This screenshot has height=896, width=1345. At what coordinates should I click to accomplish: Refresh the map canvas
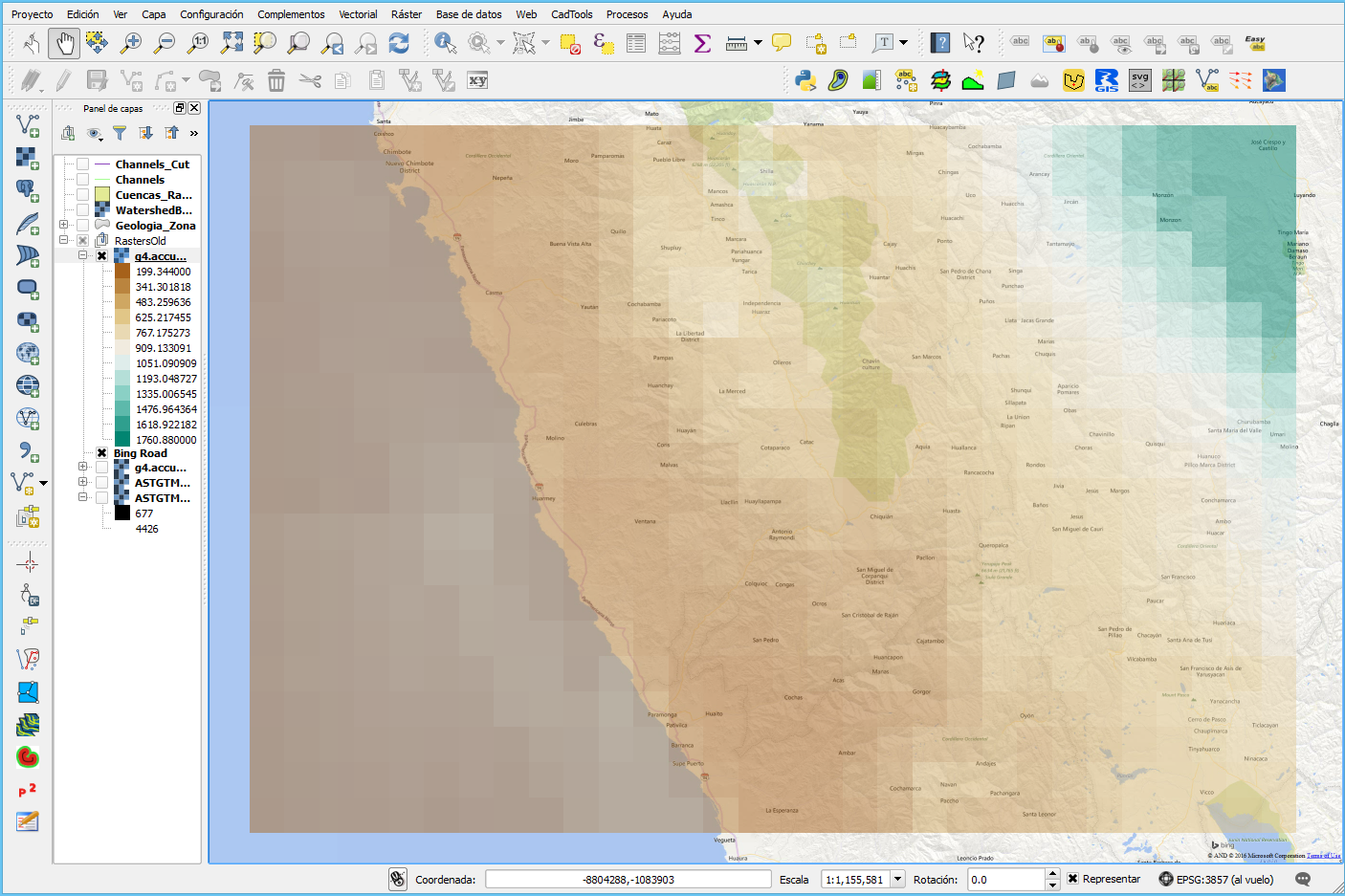click(399, 43)
